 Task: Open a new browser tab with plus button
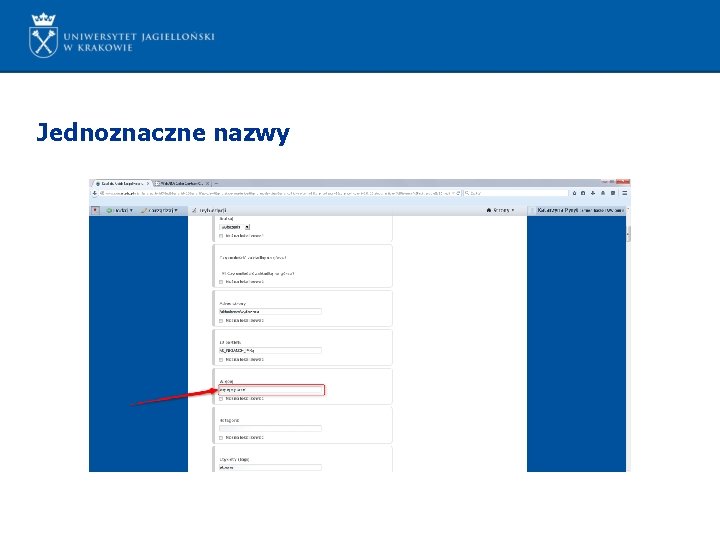tap(216, 184)
